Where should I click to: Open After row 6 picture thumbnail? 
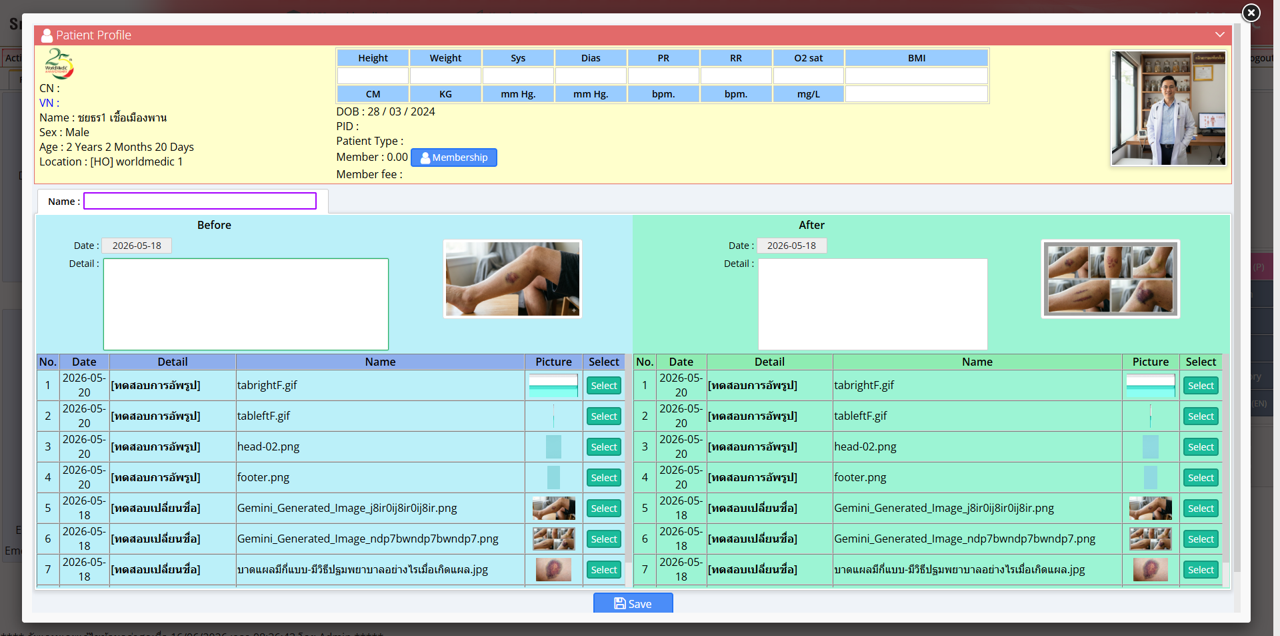(1150, 539)
